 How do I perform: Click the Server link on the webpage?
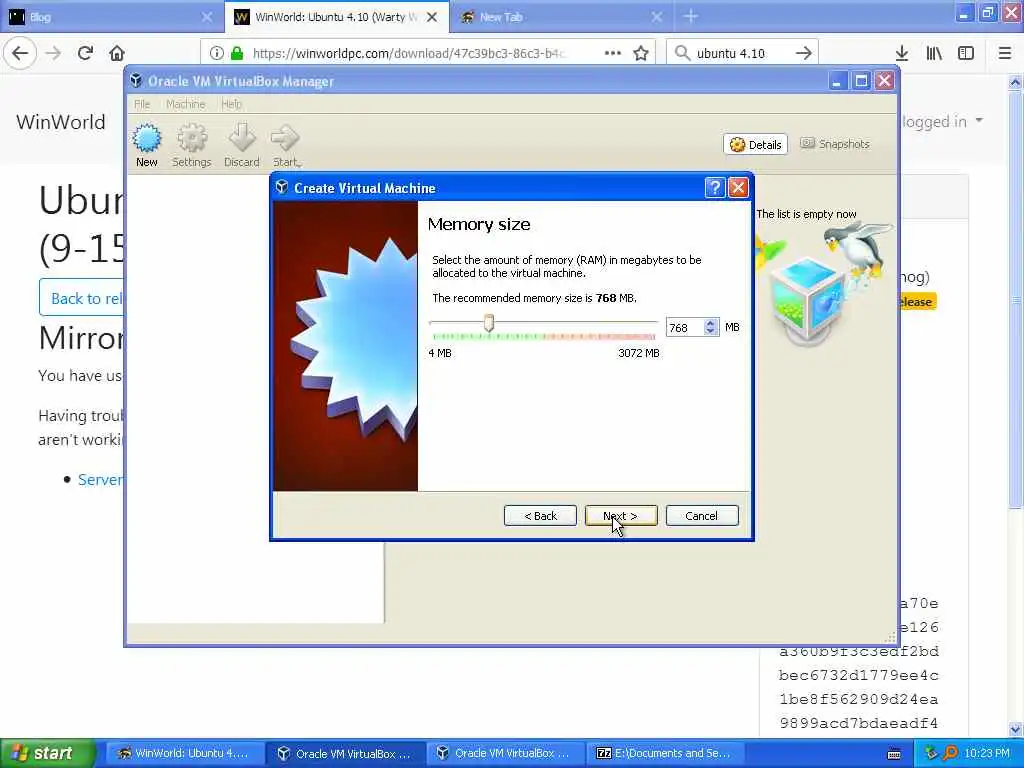[x=101, y=479]
